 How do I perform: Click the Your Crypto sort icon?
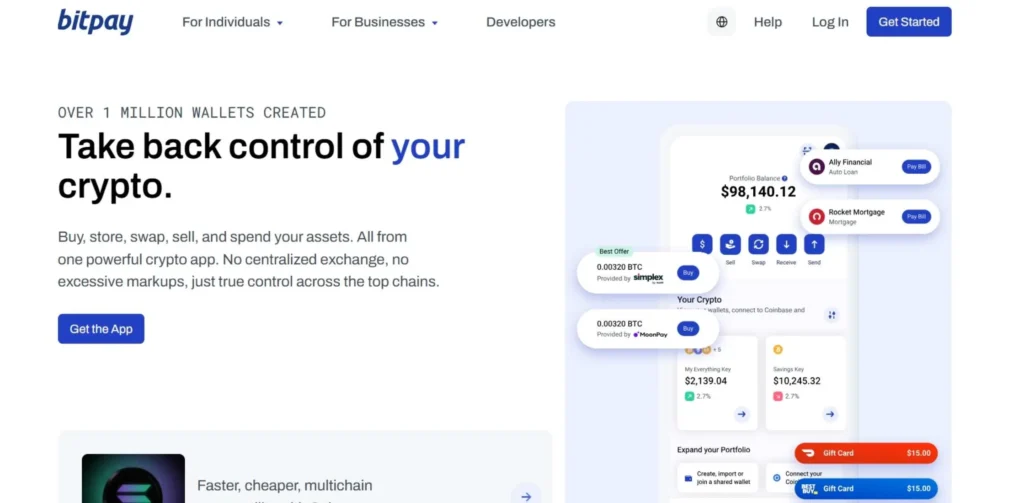click(831, 315)
